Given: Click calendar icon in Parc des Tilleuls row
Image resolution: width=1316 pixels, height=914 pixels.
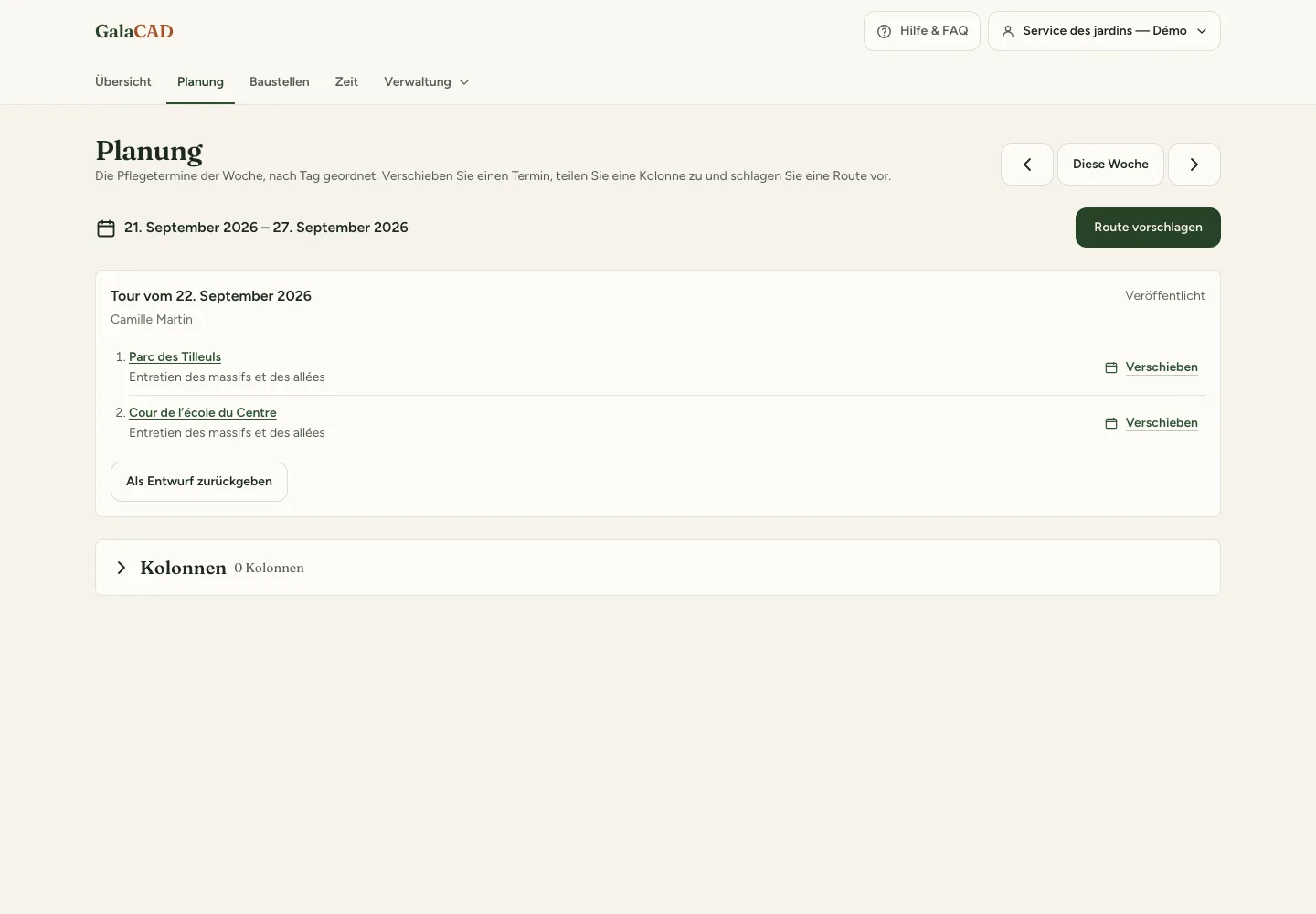Looking at the screenshot, I should tap(1111, 367).
